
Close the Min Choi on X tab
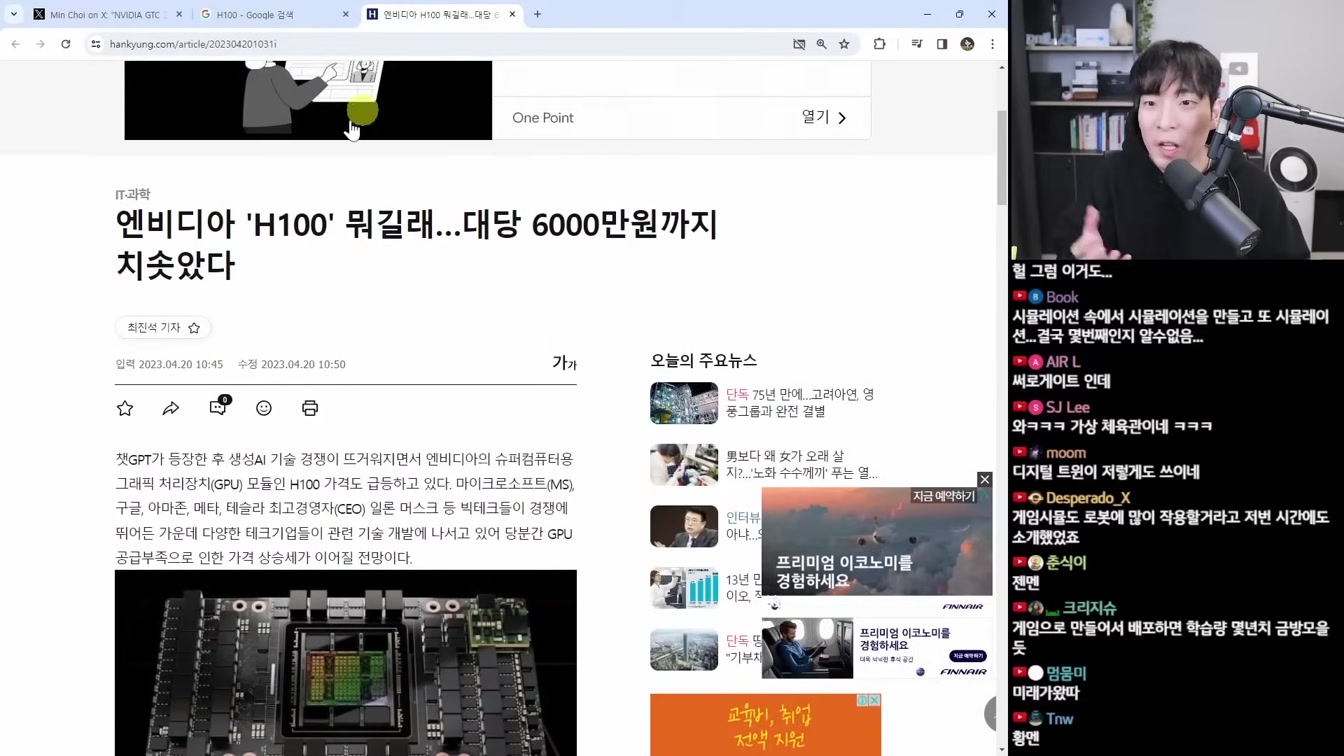(x=179, y=15)
